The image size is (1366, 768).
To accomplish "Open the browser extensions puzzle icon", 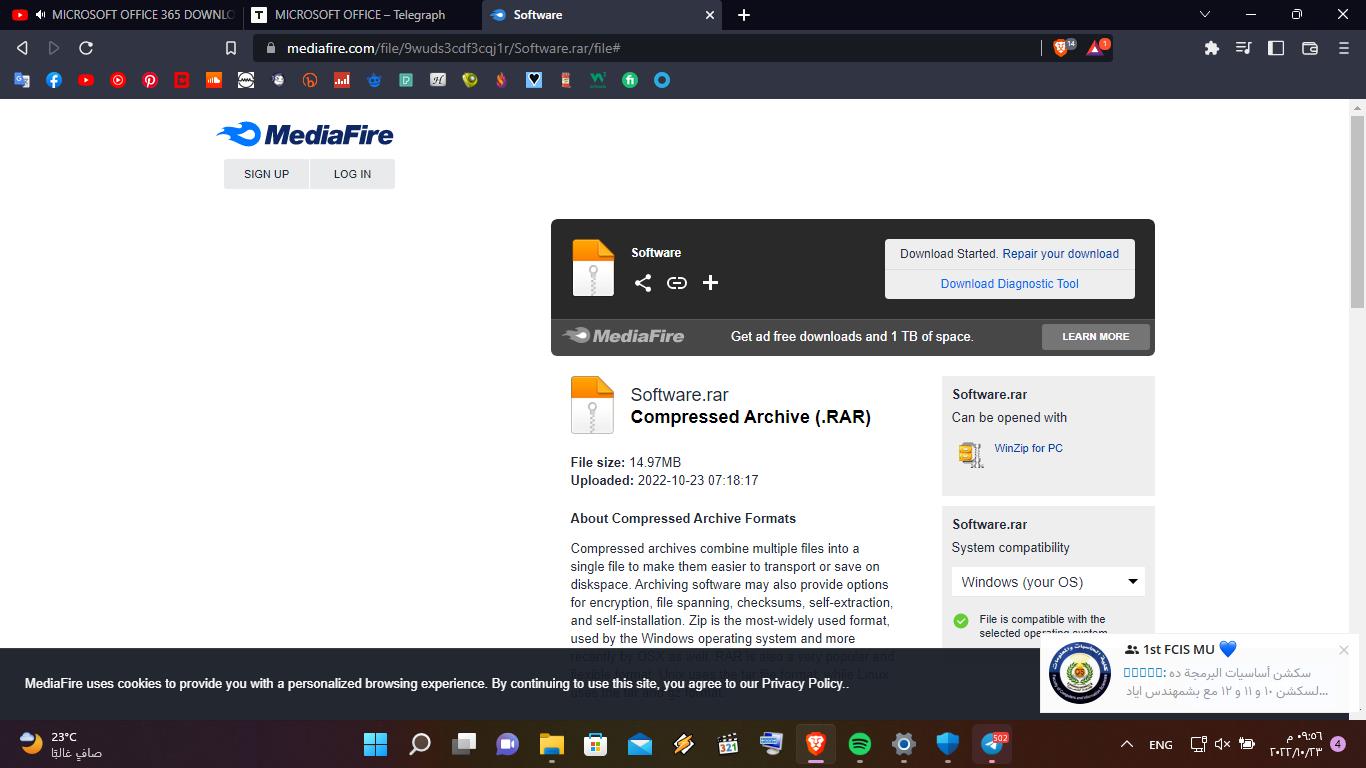I will pos(1211,48).
